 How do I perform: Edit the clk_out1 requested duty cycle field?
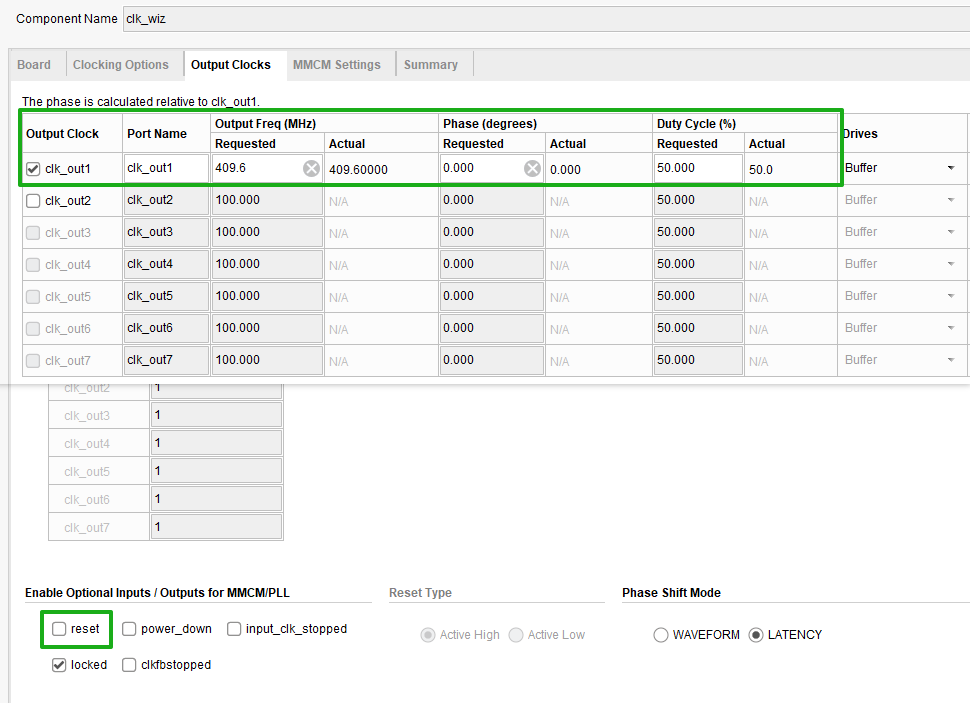(697, 169)
